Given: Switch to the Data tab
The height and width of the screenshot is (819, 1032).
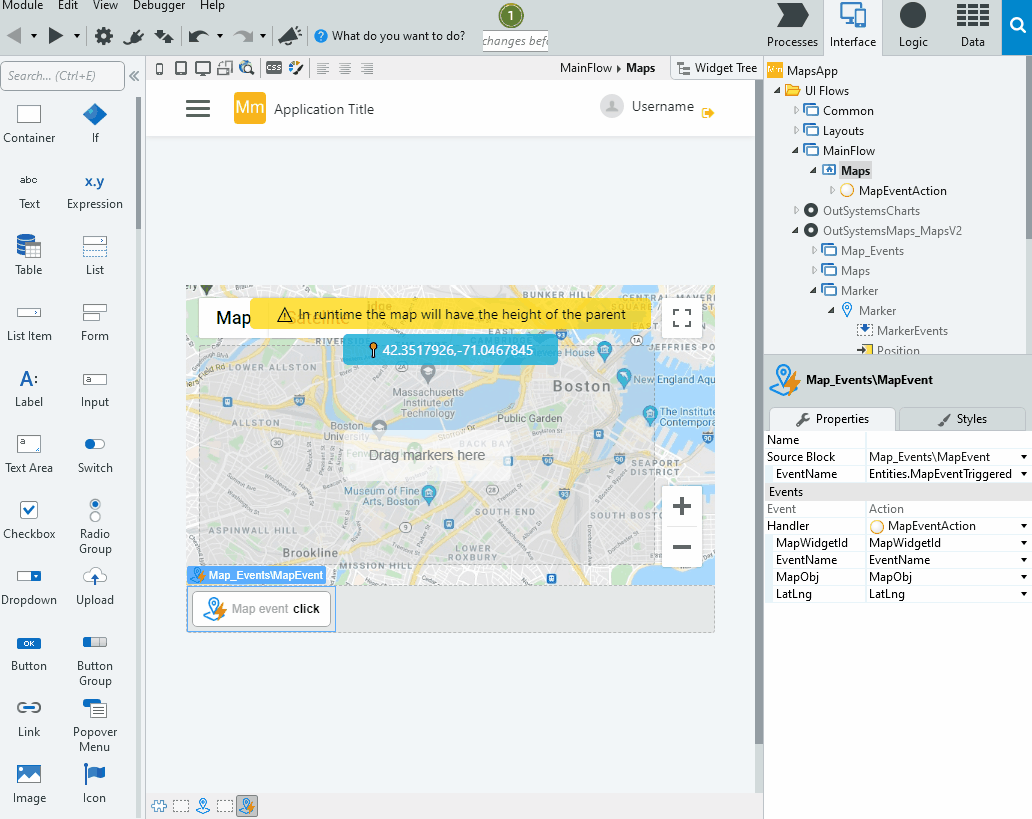Looking at the screenshot, I should (x=972, y=26).
